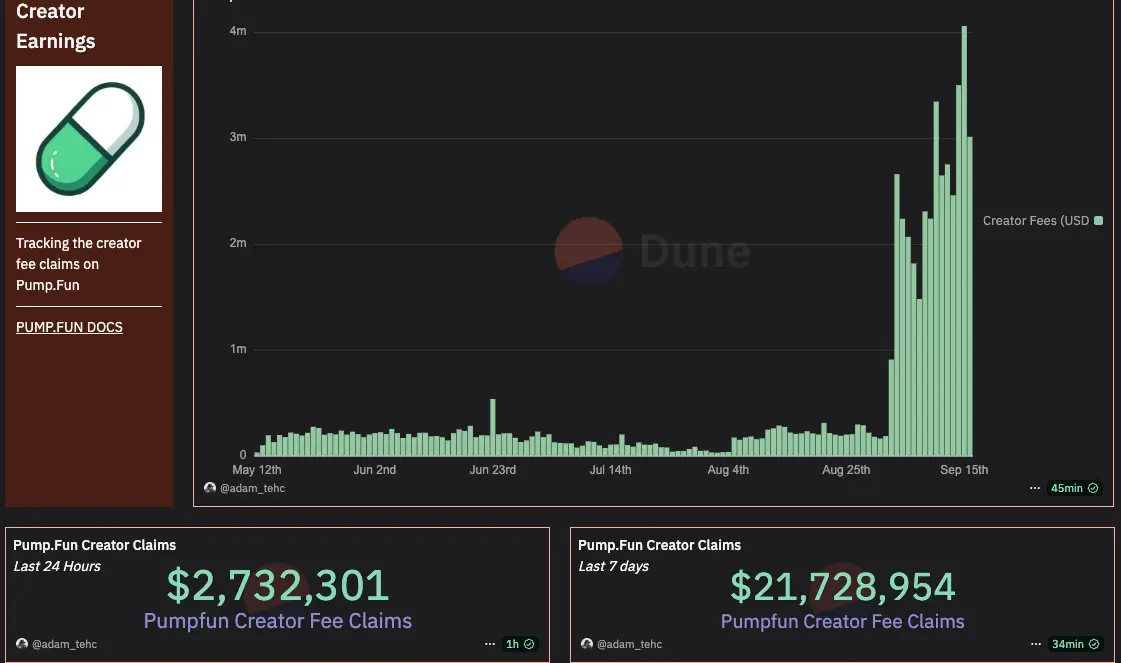Click the 1h refresh status badge
Viewport: 1121px width, 663px height.
tap(520, 644)
